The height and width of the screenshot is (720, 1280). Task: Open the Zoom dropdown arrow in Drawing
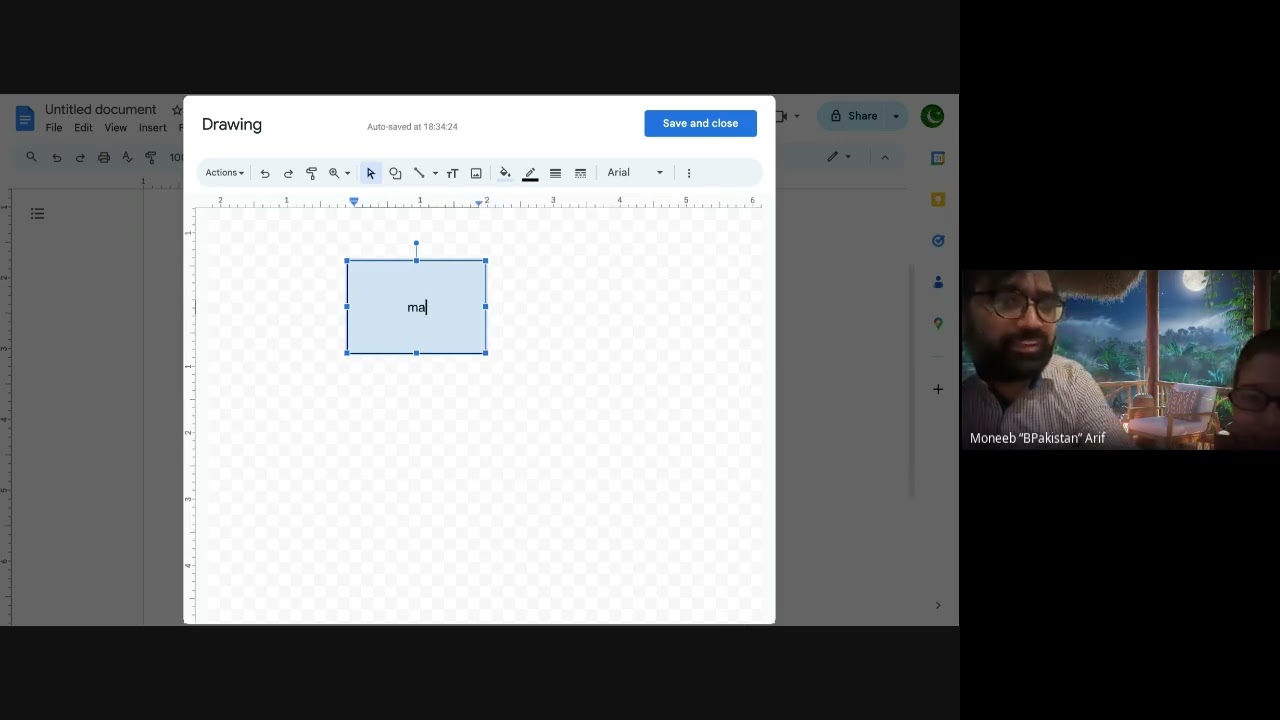pyautogui.click(x=347, y=173)
